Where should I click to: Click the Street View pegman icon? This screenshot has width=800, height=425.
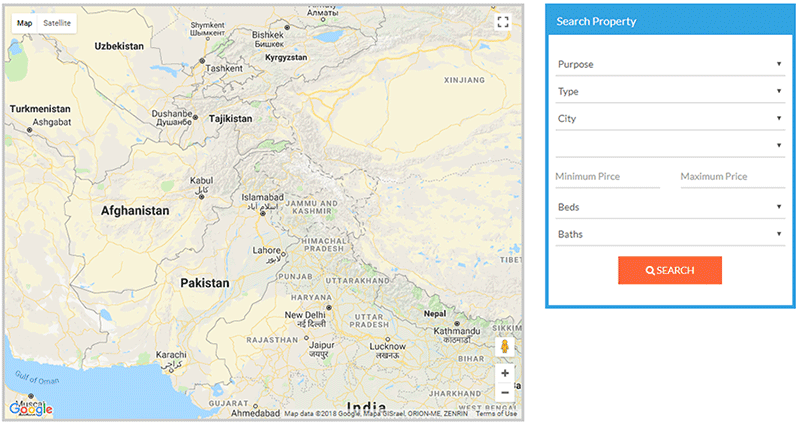click(x=505, y=347)
